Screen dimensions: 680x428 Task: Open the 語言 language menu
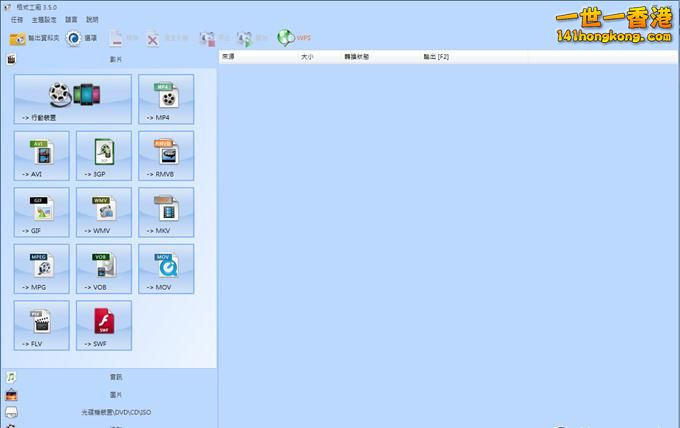coord(70,19)
